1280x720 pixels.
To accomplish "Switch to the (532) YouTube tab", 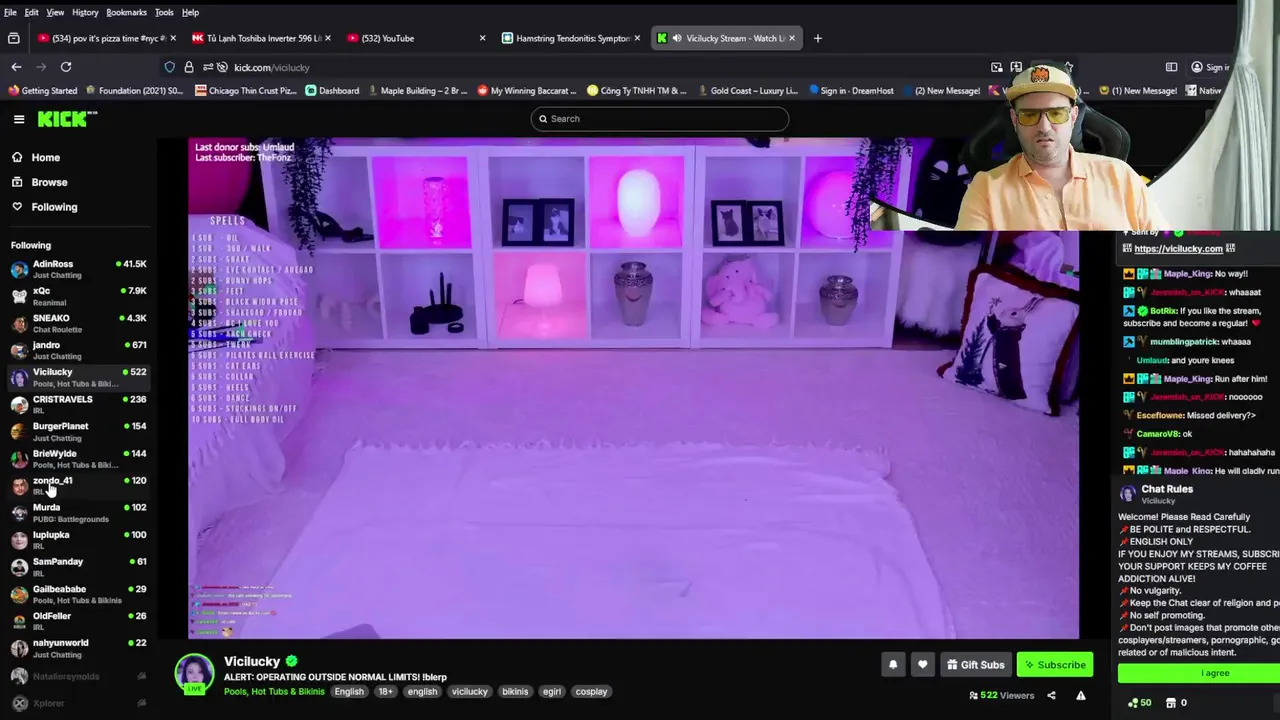I will (415, 38).
